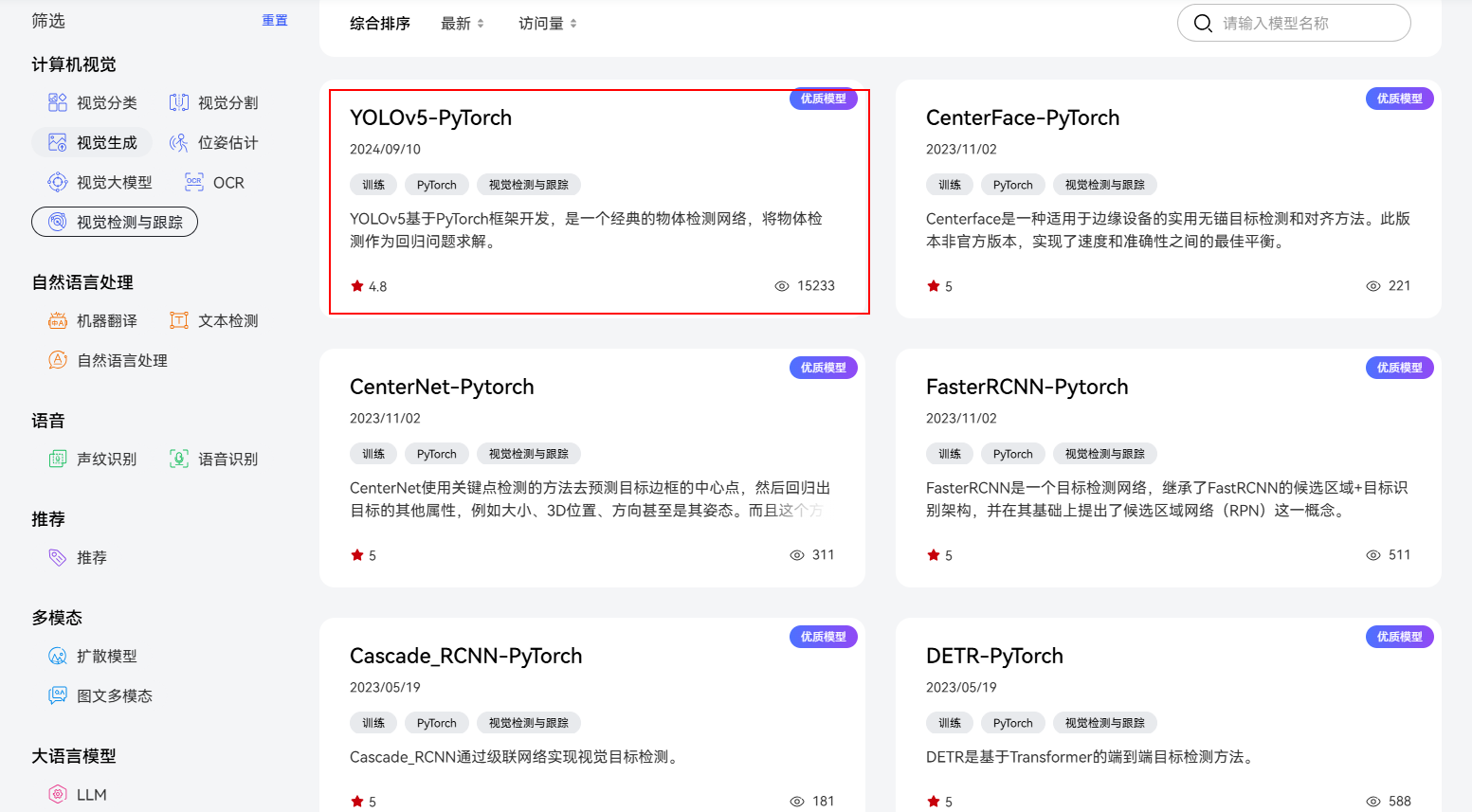Image resolution: width=1472 pixels, height=812 pixels.
Task: Click the 视觉分割 category icon
Action: pos(179,102)
